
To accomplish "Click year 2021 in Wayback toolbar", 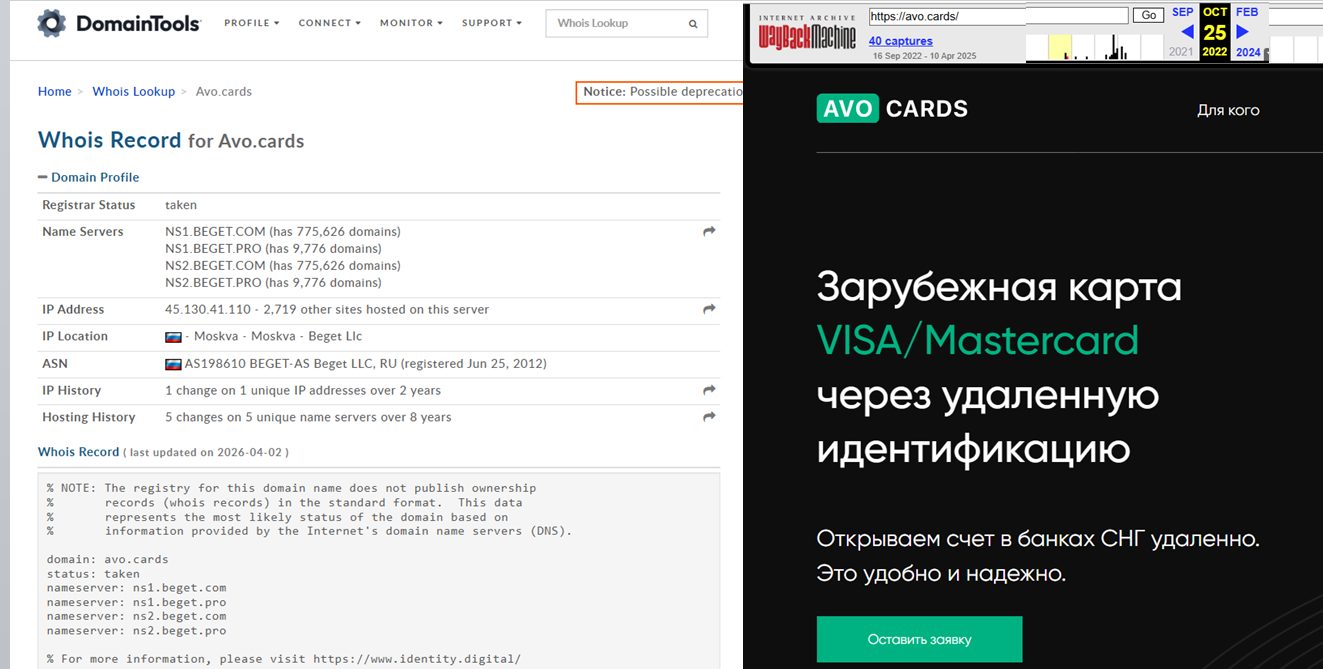I will point(1182,52).
